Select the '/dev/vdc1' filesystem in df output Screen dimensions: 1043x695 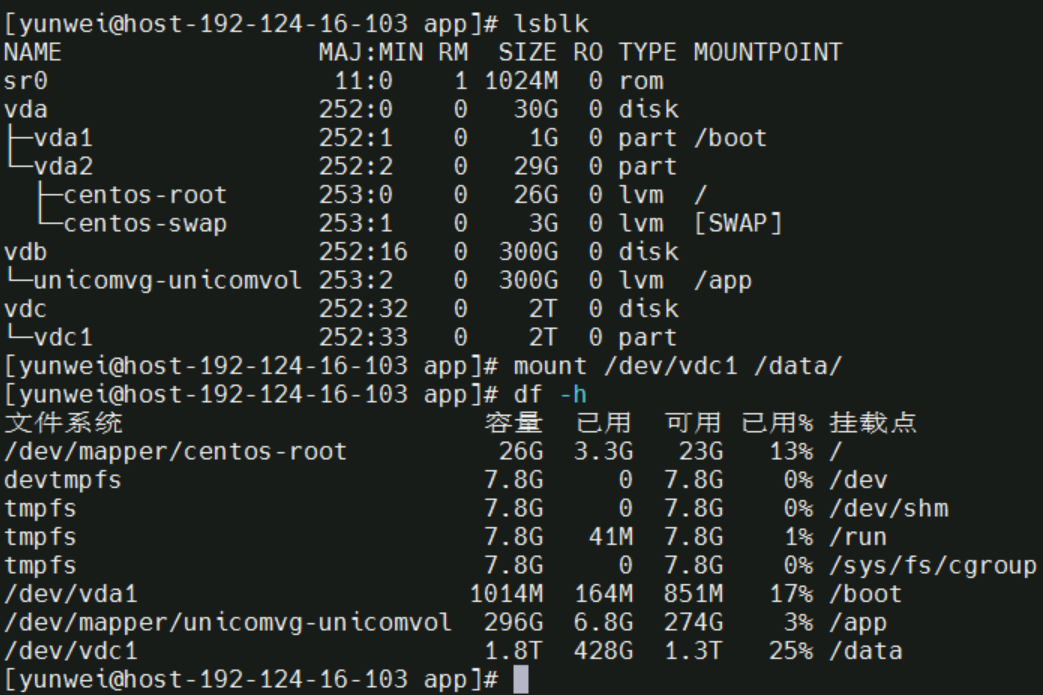tap(71, 652)
